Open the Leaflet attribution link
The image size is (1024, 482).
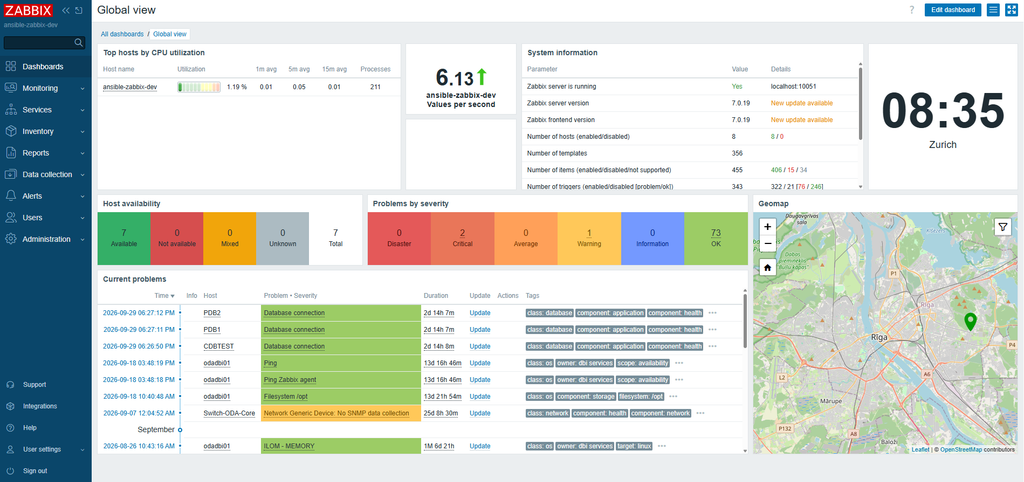(921, 450)
